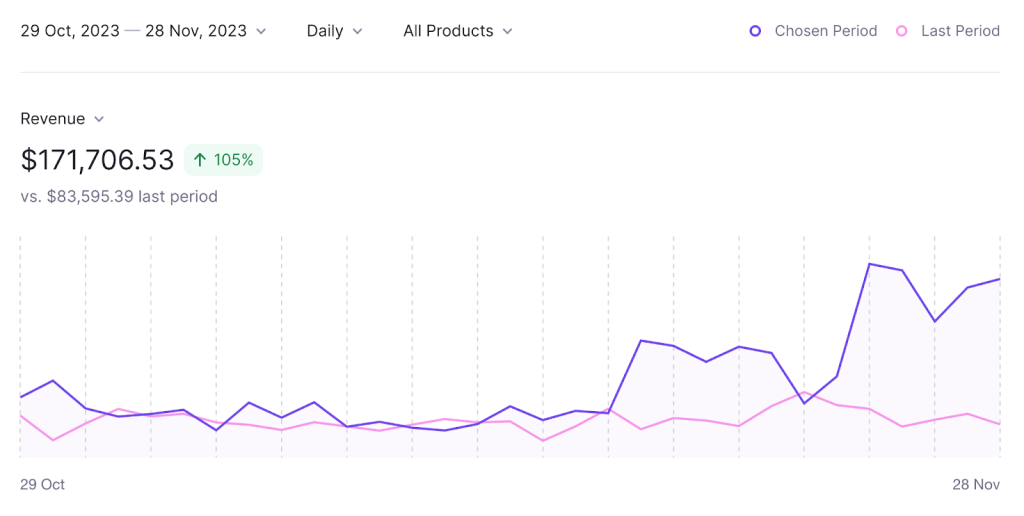Screen dimensions: 1024x516
Task: Click the purple Chosen Period legend circle
Action: tap(756, 31)
